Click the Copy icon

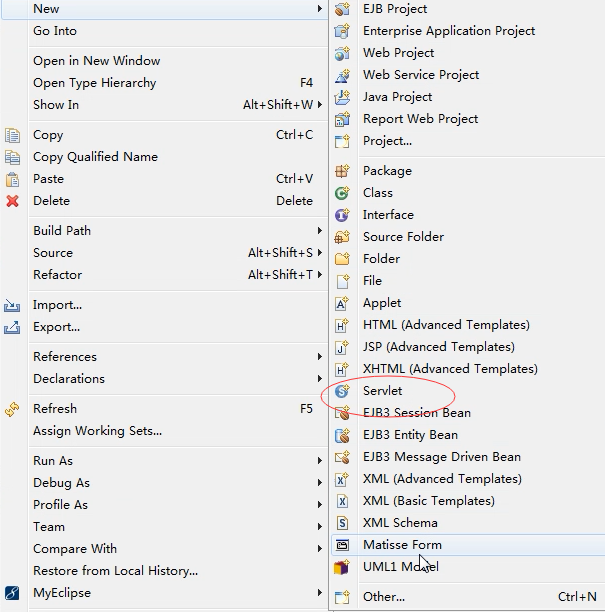(x=12, y=135)
